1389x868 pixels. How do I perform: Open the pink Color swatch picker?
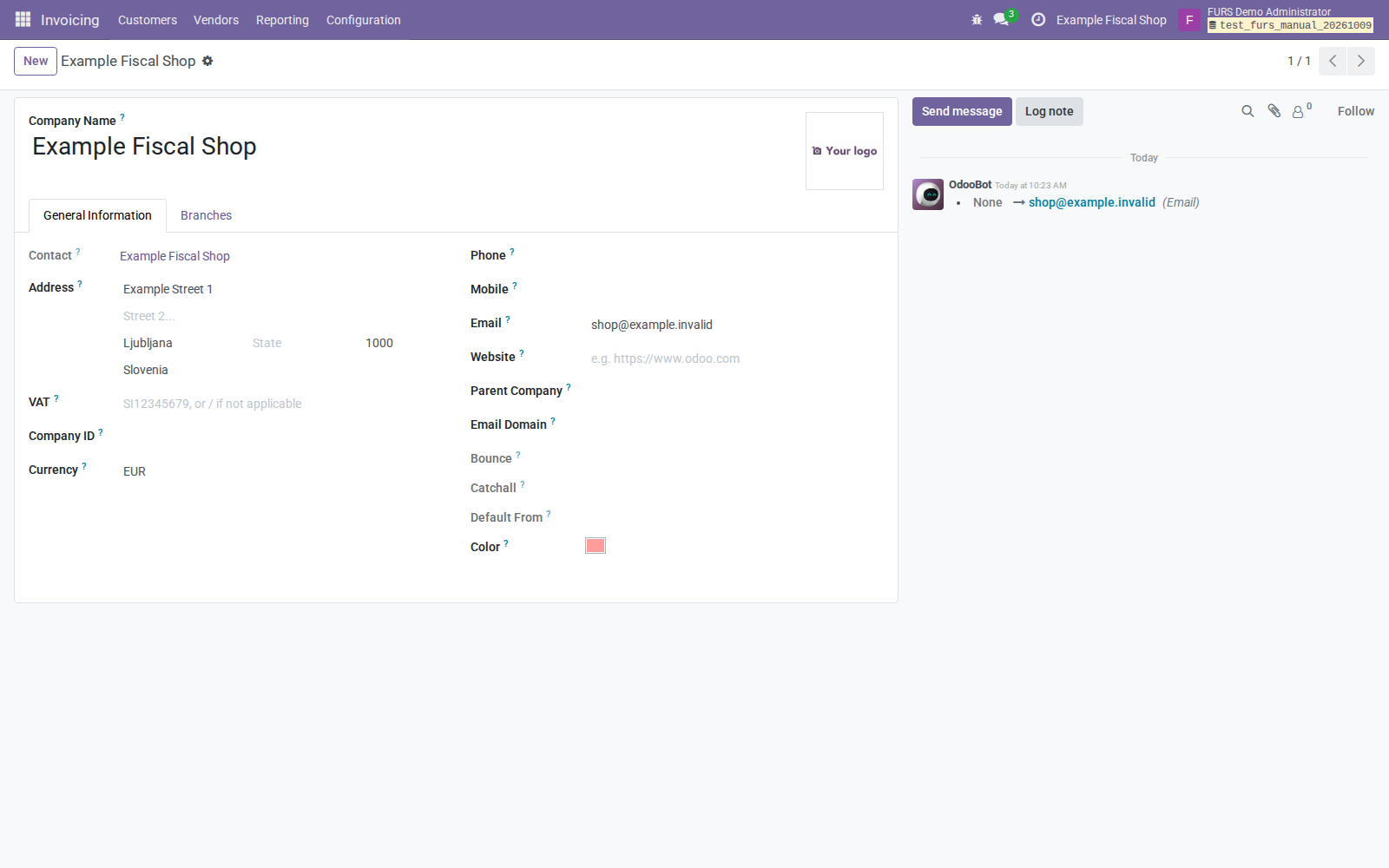596,546
